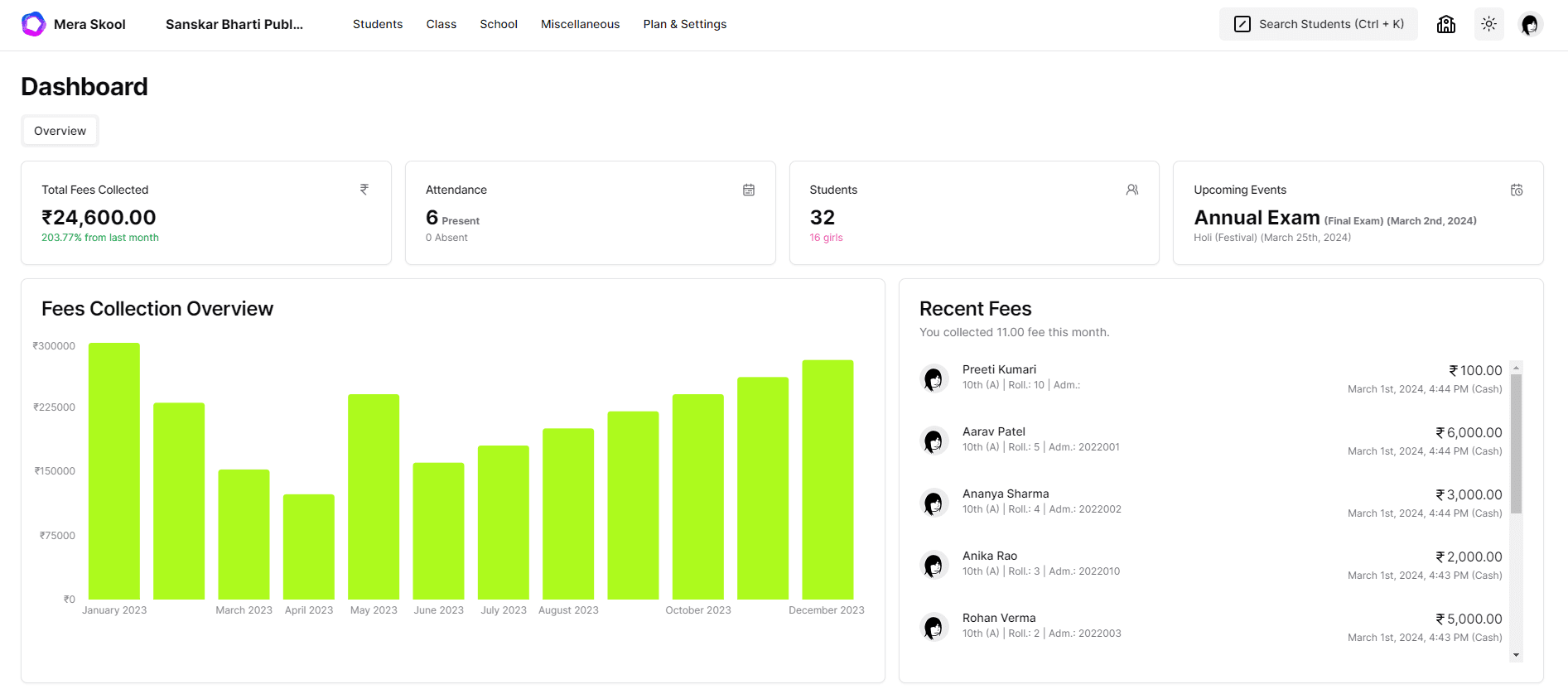Image resolution: width=1568 pixels, height=689 pixels.
Task: Open the school building icon in header
Action: click(1445, 24)
